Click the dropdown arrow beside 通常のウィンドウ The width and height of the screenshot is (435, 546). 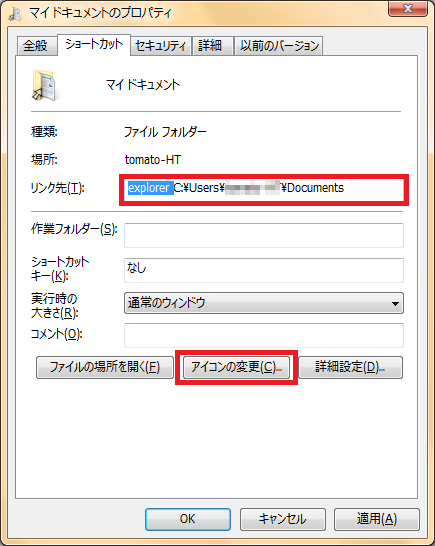coord(395,304)
